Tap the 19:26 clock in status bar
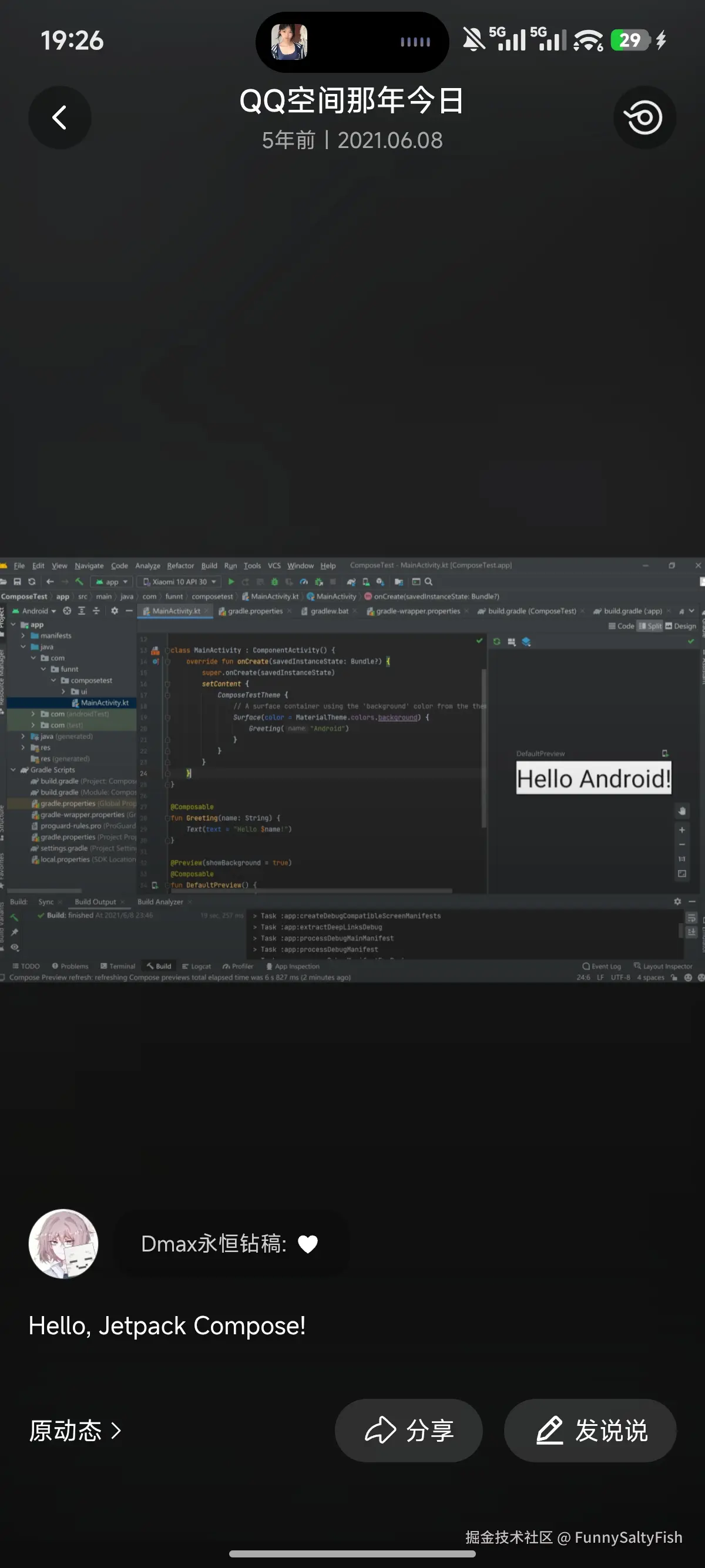The width and height of the screenshot is (705, 1568). pos(72,41)
